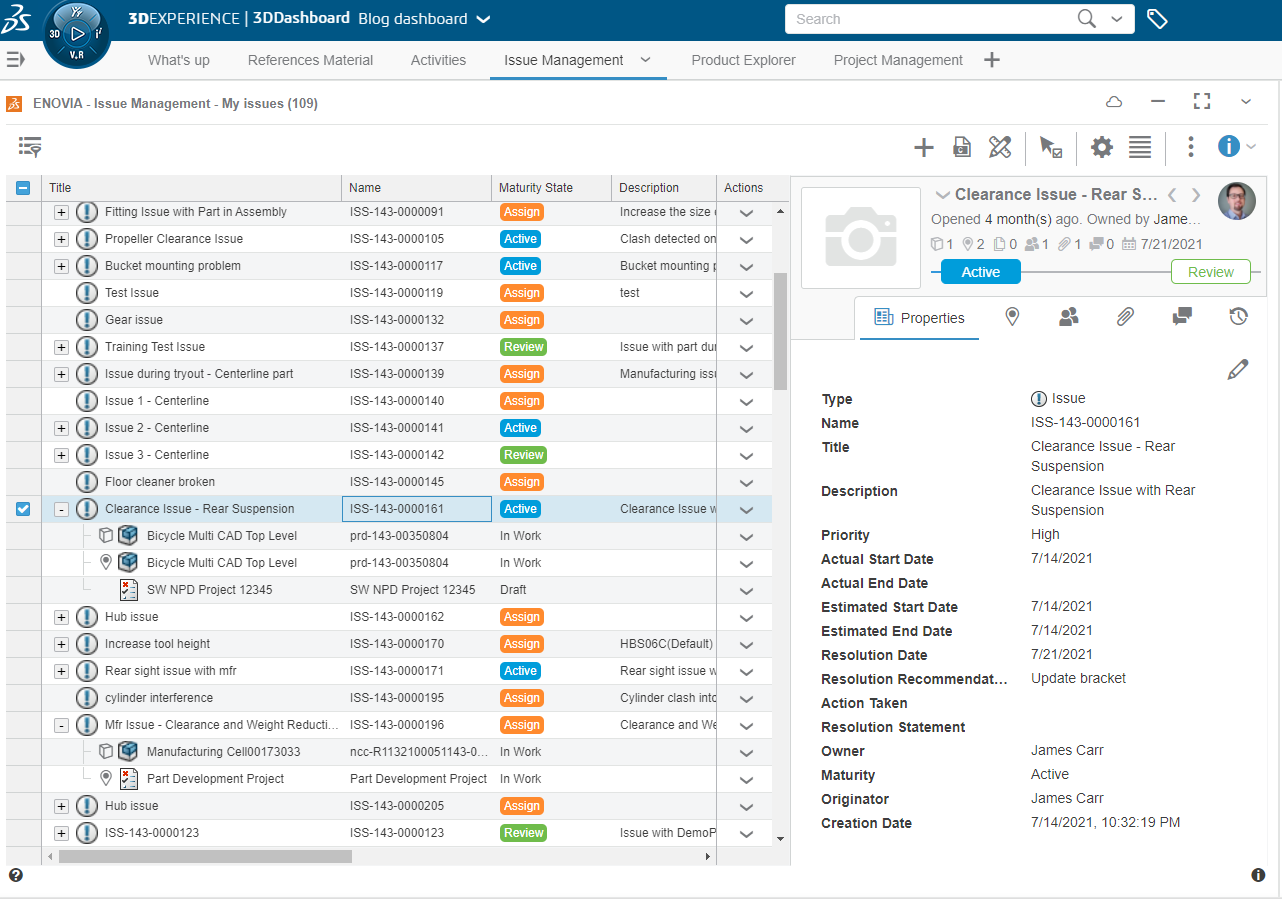Screen dimensions: 1282x901
Task: Toggle the select-all checkbox in header
Action: (23, 188)
